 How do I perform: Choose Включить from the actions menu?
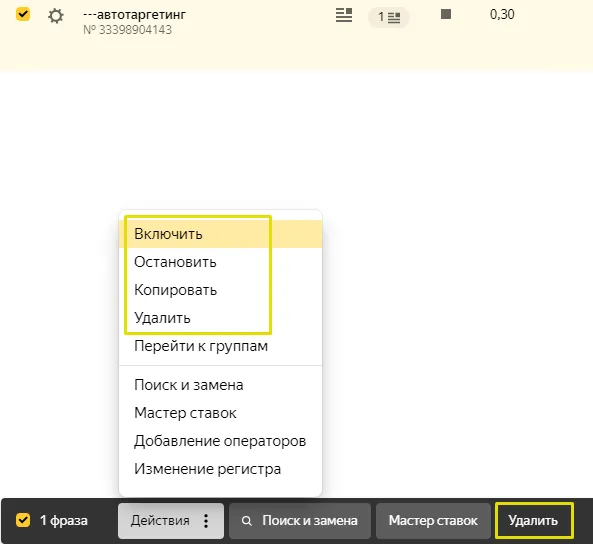pos(220,234)
